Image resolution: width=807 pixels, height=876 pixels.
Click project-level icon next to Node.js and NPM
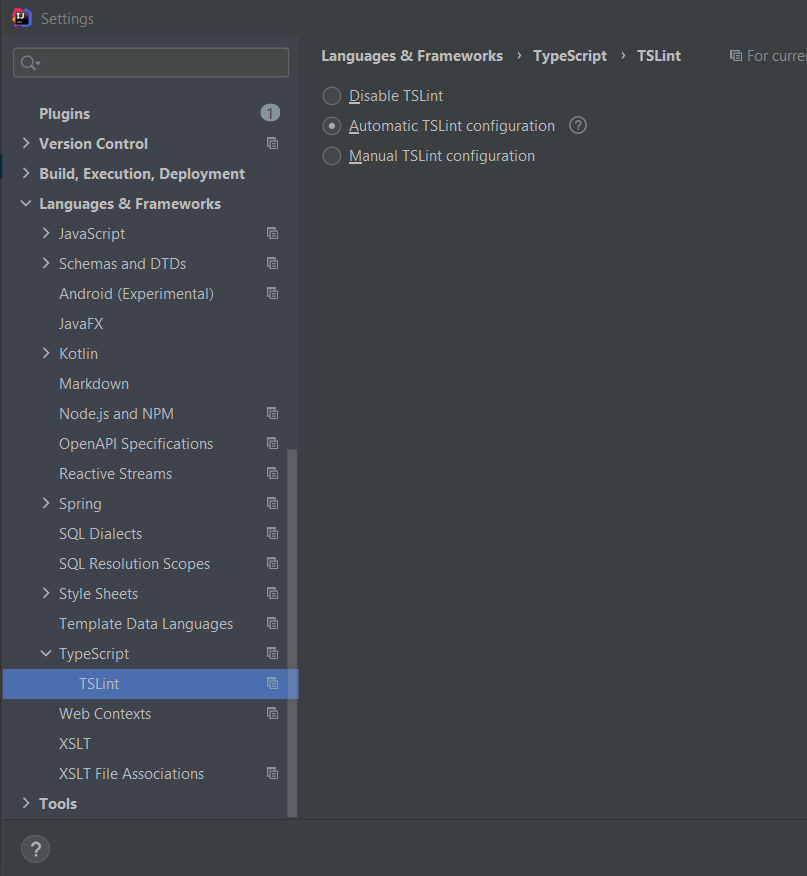coord(272,413)
